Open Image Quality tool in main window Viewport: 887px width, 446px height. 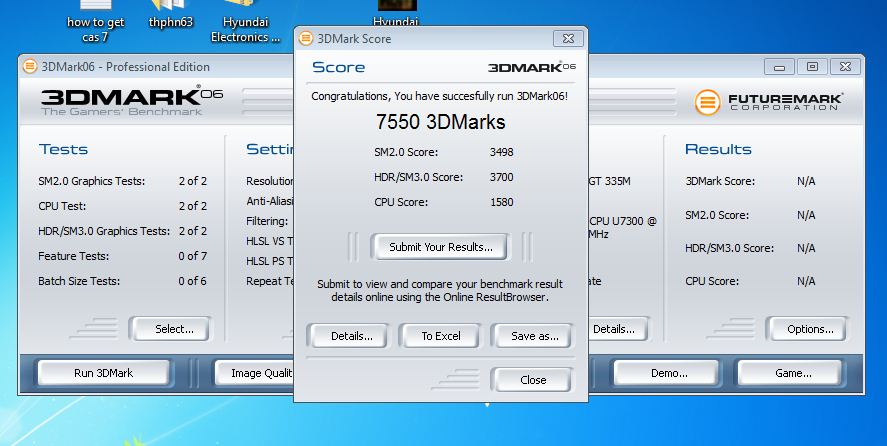[x=254, y=373]
